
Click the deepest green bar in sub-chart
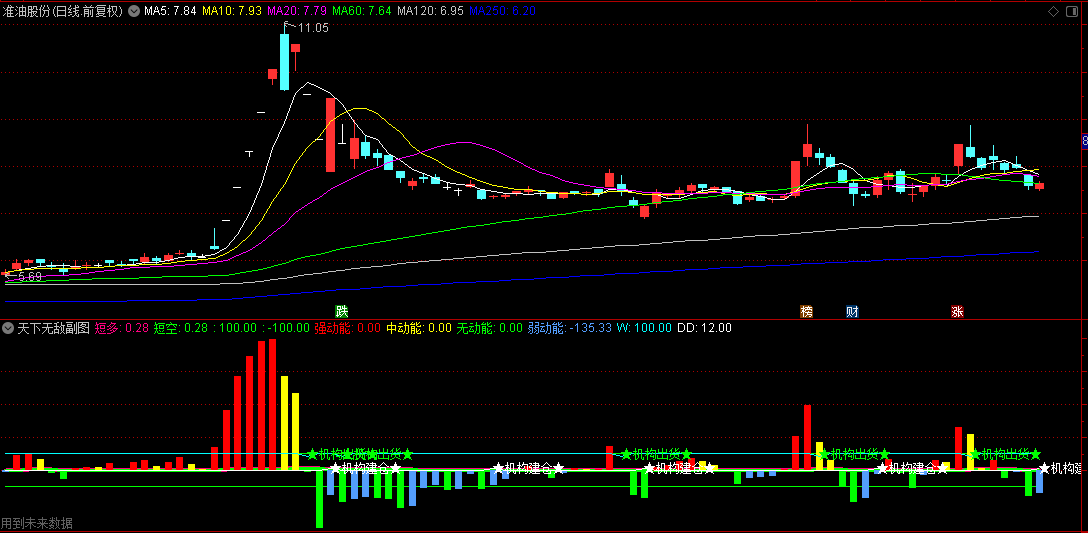click(319, 498)
